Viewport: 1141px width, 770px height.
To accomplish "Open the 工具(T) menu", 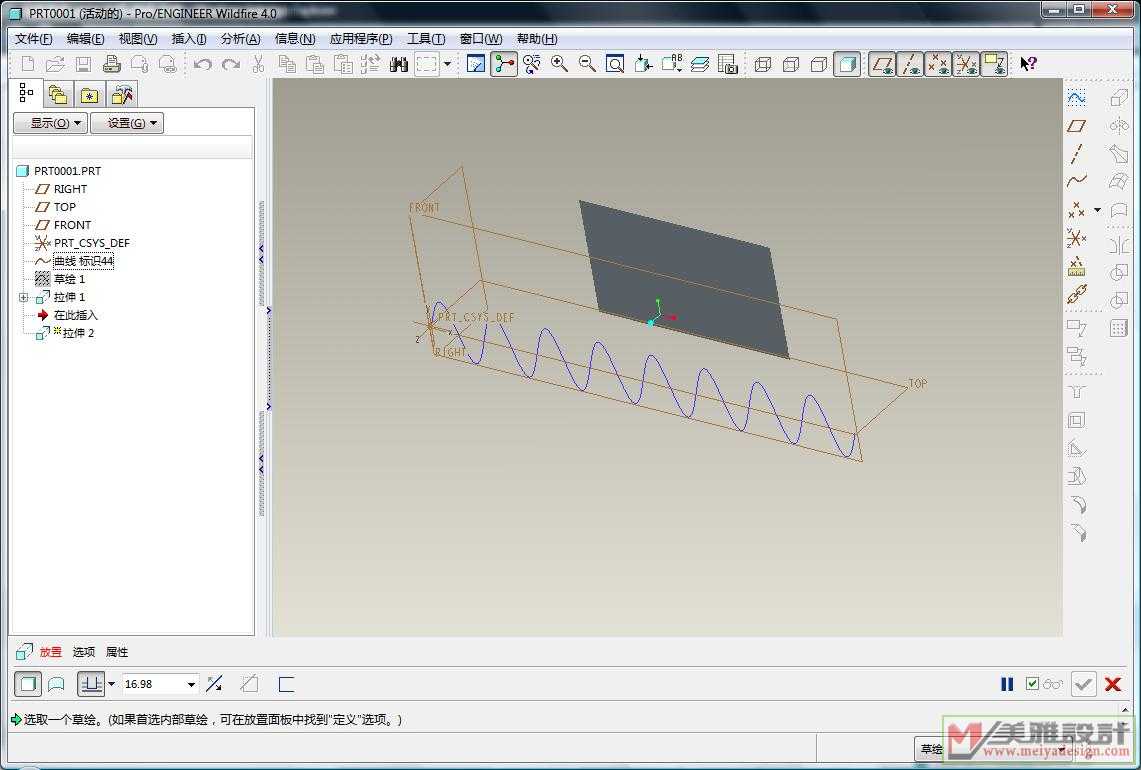I will coord(426,39).
